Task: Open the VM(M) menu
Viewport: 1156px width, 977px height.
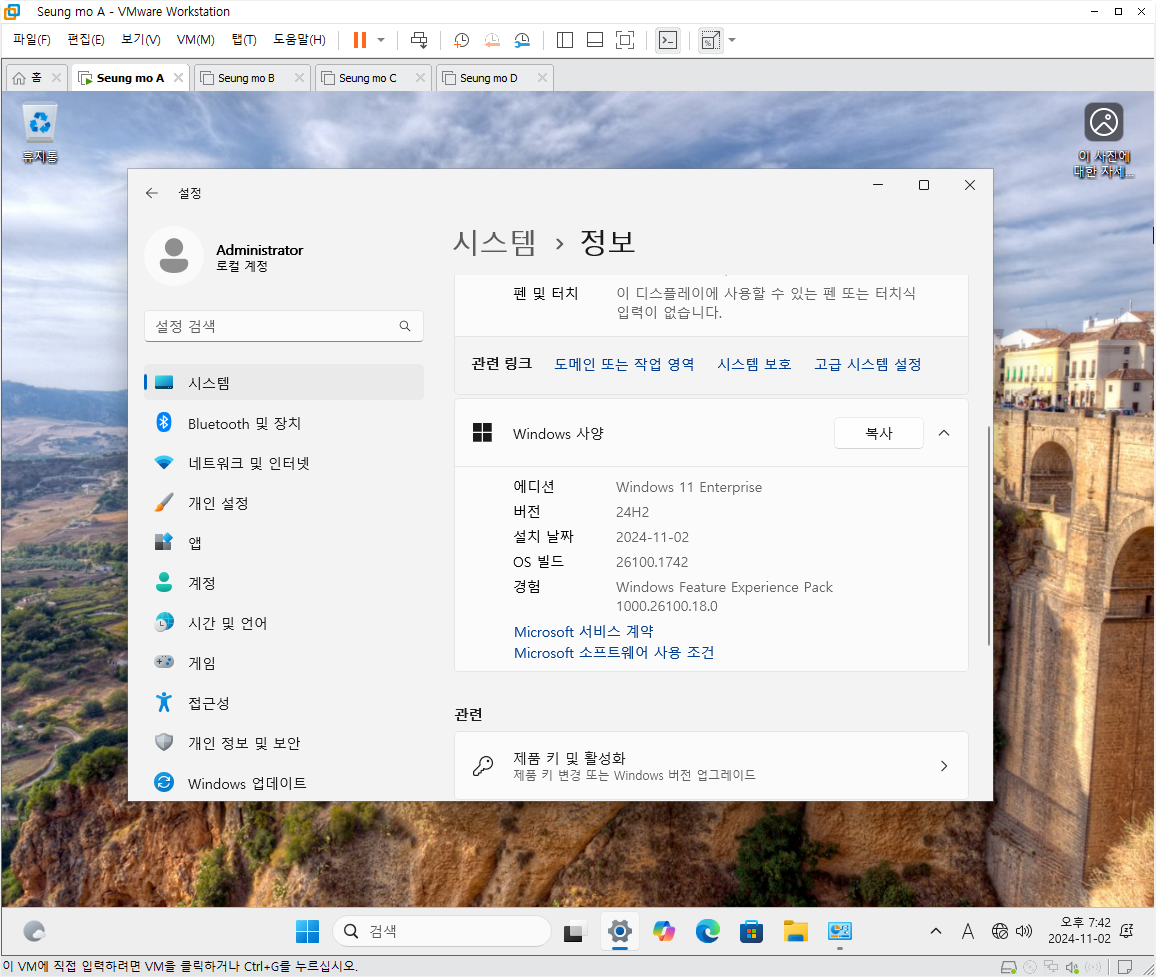Action: (x=195, y=40)
